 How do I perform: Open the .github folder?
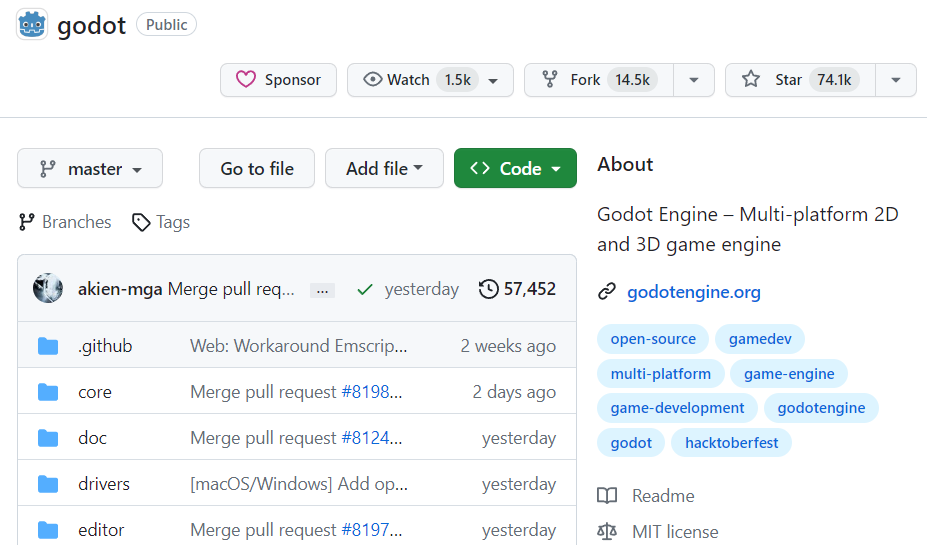[105, 346]
